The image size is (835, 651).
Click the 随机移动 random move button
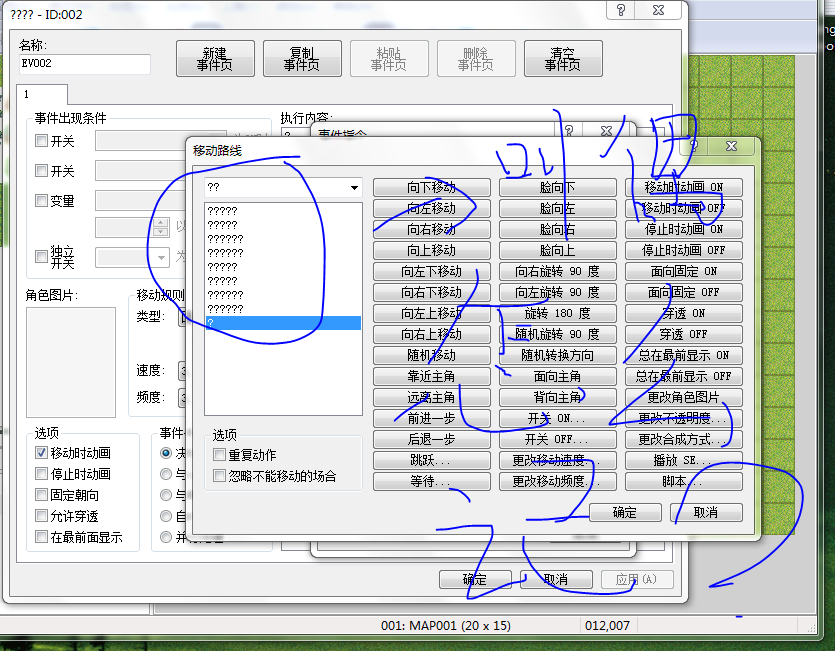click(431, 355)
